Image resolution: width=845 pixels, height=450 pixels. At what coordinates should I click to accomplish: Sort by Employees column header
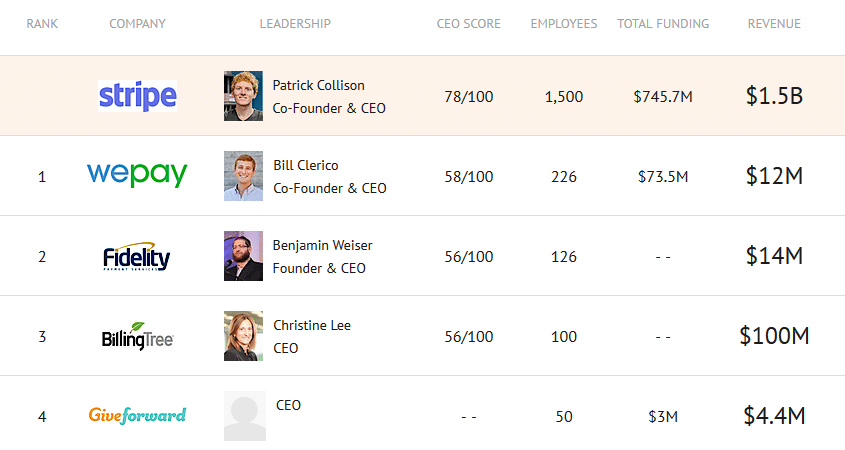click(x=563, y=23)
